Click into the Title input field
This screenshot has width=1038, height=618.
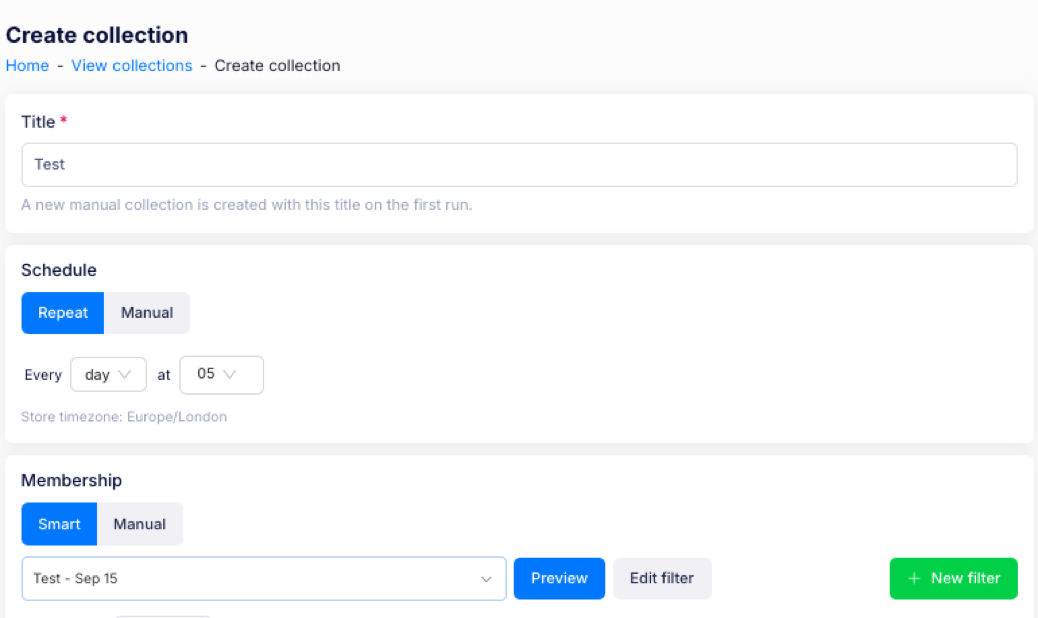[519, 165]
